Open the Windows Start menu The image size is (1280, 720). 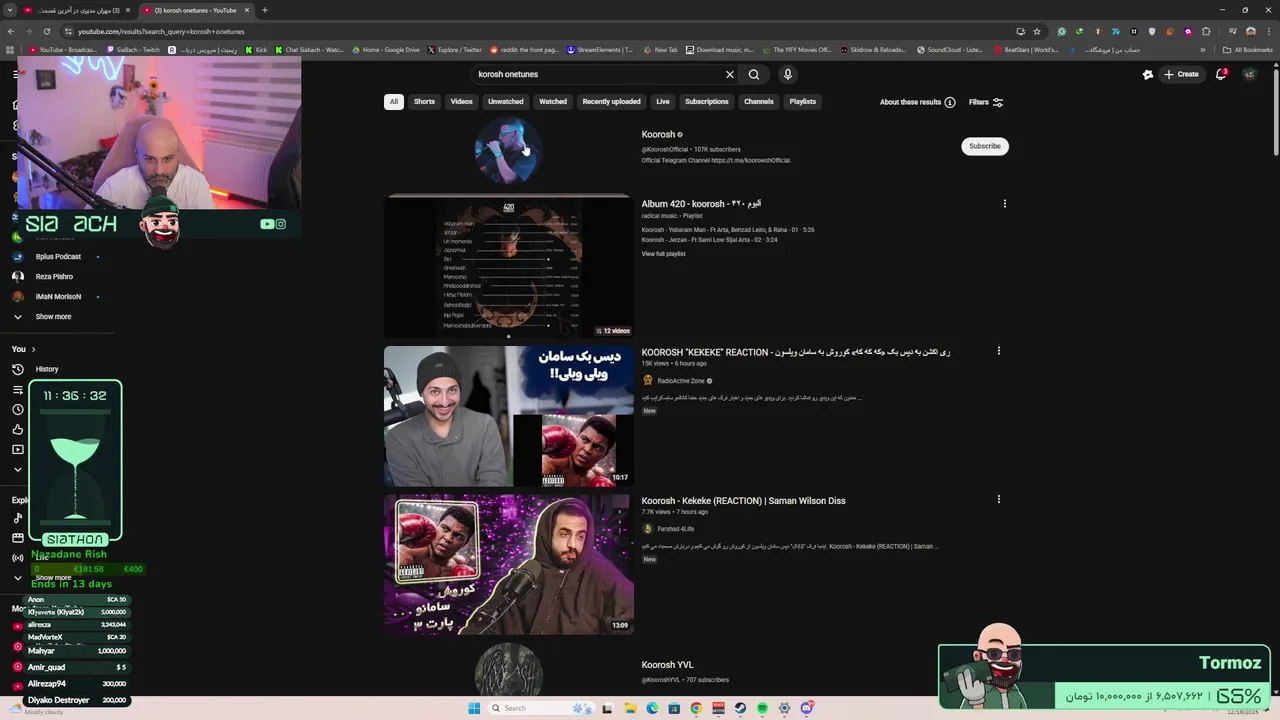474,708
